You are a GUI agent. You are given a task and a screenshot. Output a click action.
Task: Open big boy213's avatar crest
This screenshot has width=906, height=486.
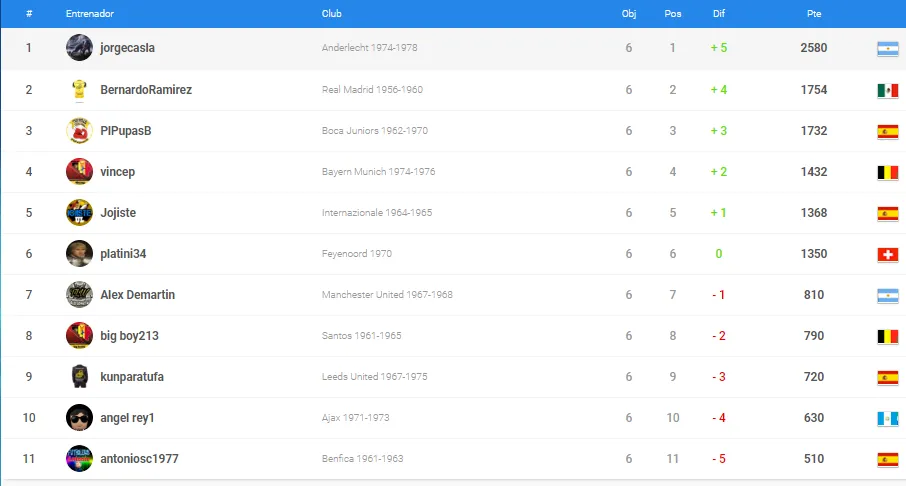coord(79,336)
